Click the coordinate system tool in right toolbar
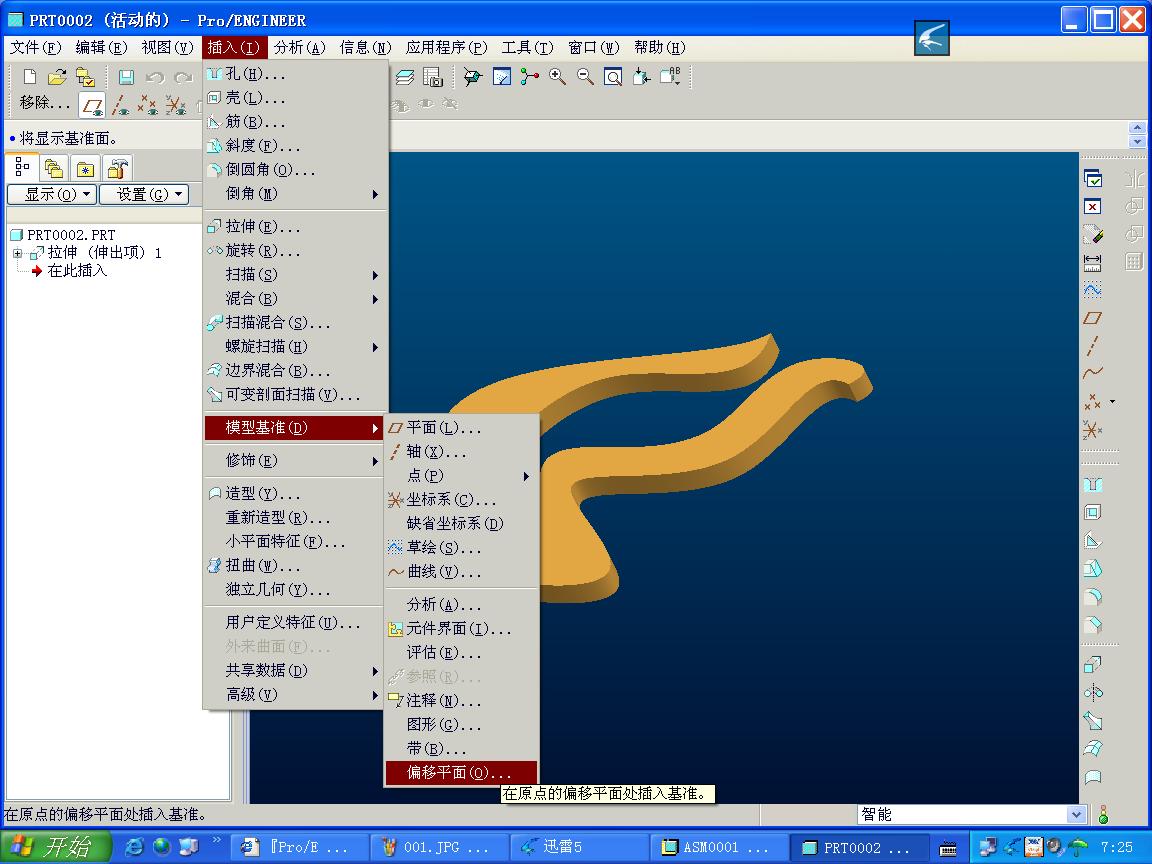This screenshot has height=864, width=1152. point(1092,430)
